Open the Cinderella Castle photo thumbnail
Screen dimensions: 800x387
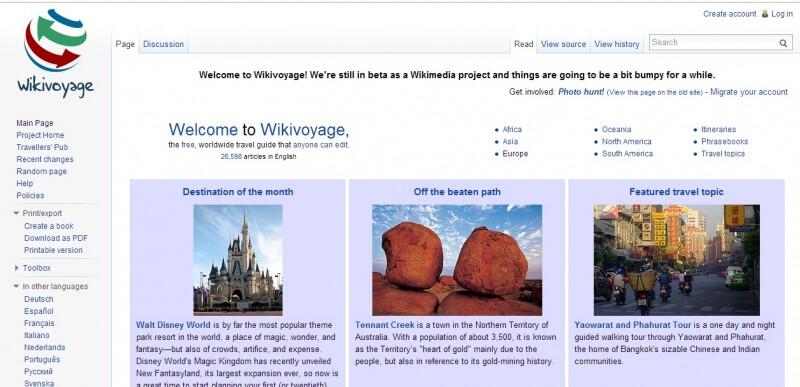click(x=238, y=260)
